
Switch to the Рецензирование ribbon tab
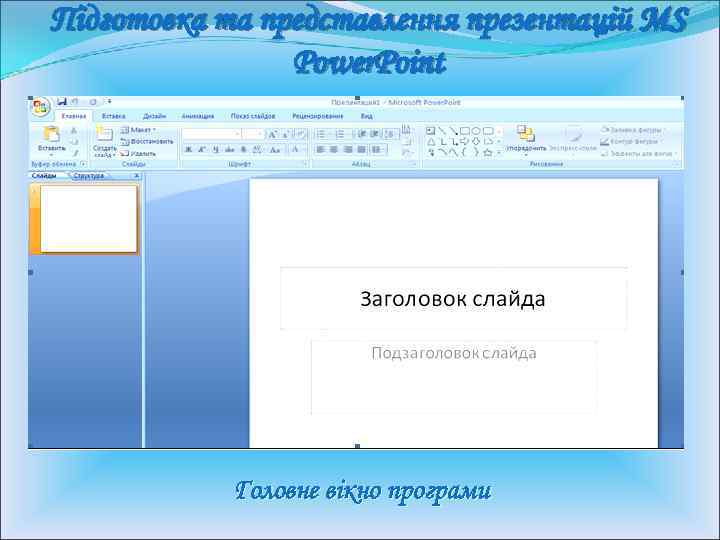click(x=318, y=116)
